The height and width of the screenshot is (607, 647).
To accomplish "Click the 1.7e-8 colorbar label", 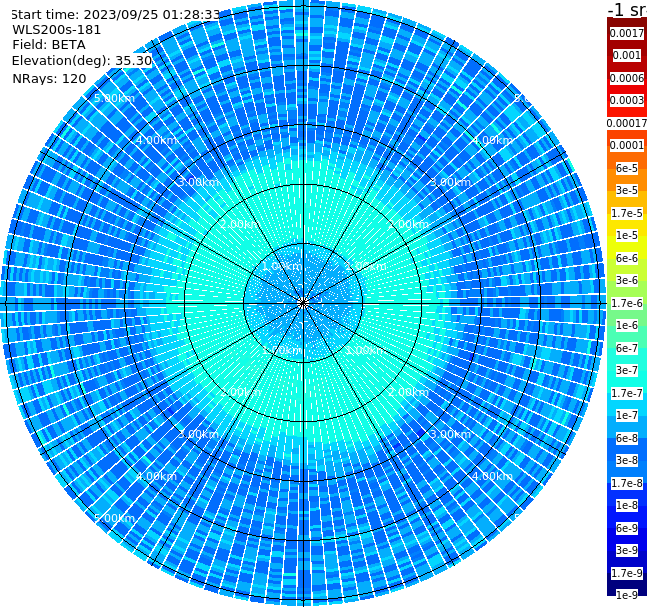I will [627, 483].
